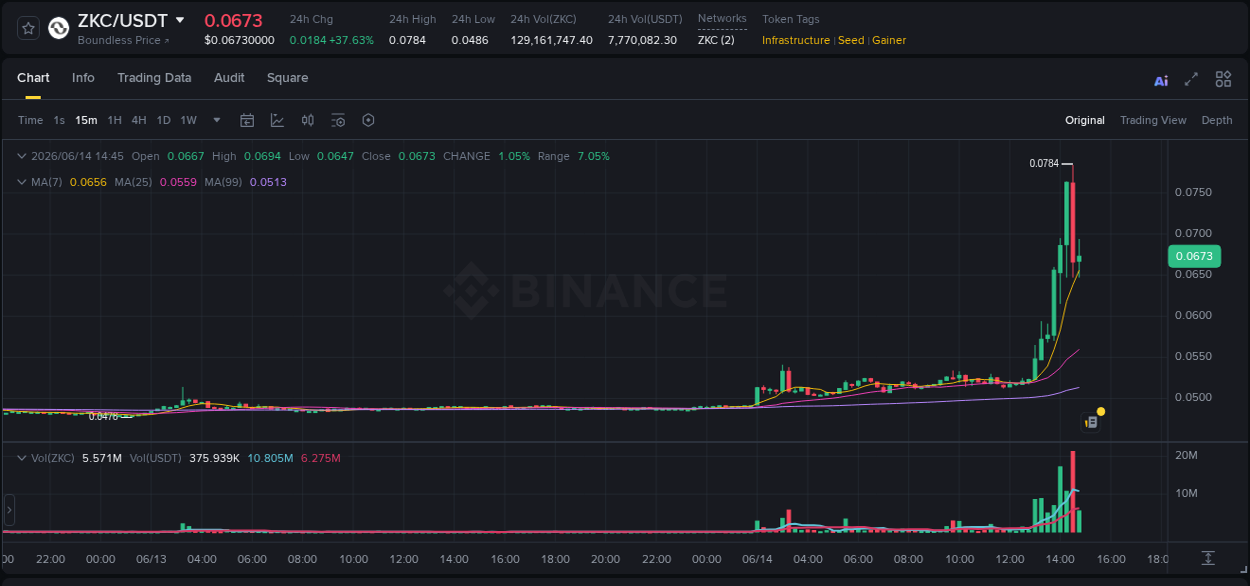
Task: Open the Seed token tag
Action: (851, 40)
